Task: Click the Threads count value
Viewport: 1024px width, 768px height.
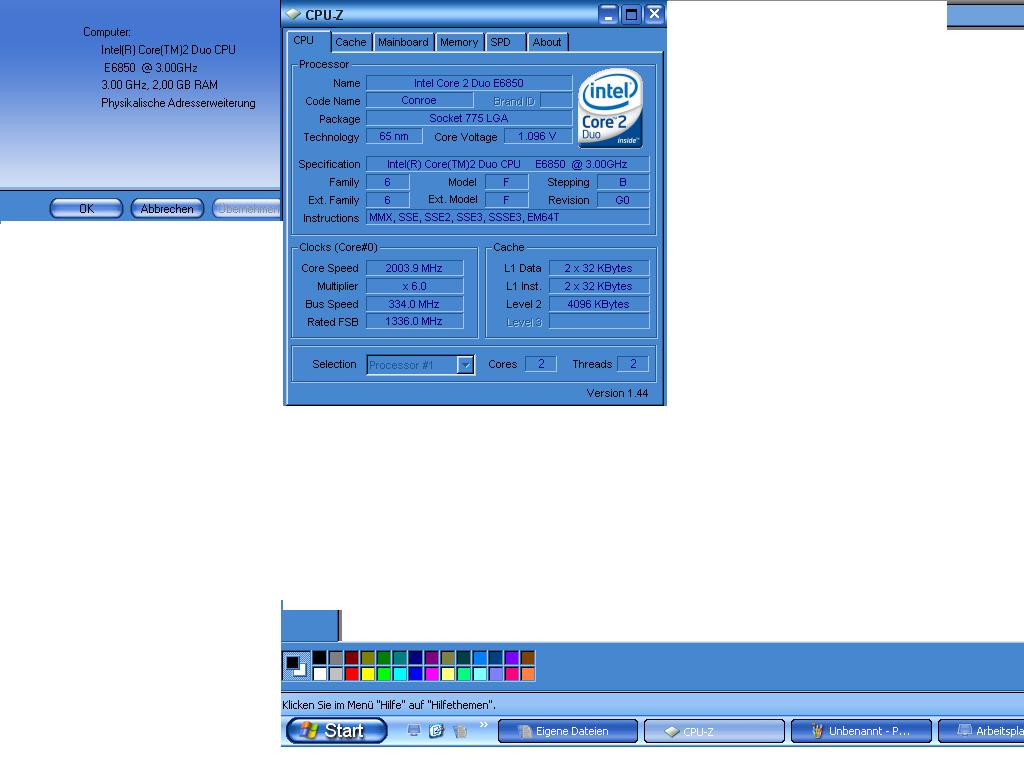Action: 633,364
